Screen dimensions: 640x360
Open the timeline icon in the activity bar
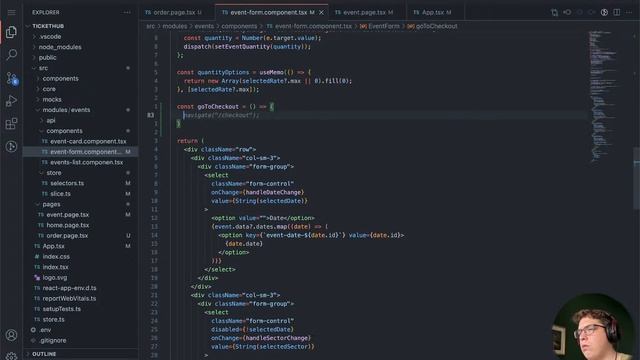pos(11,146)
